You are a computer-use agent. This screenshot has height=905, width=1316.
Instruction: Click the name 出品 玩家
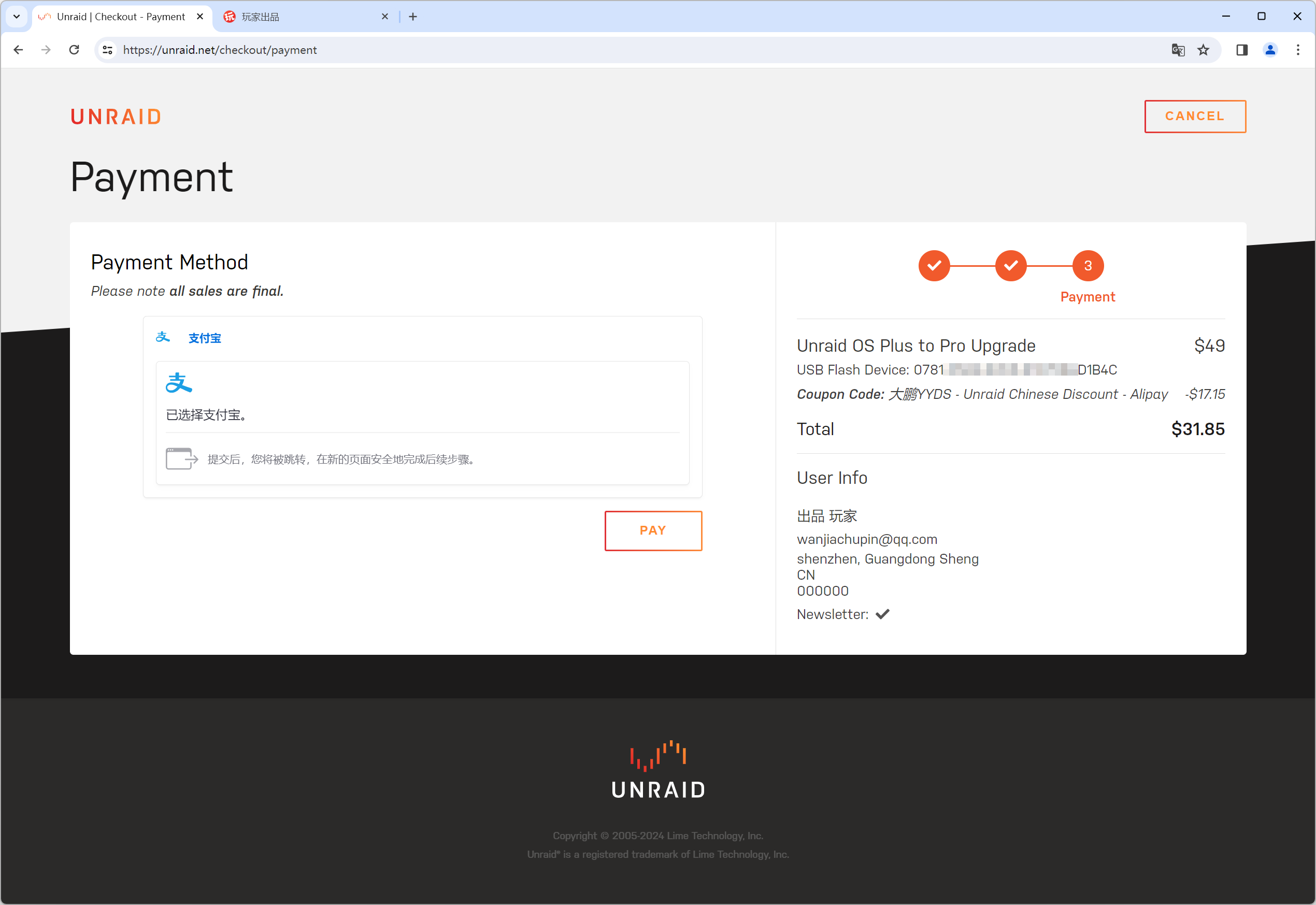pyautogui.click(x=827, y=516)
